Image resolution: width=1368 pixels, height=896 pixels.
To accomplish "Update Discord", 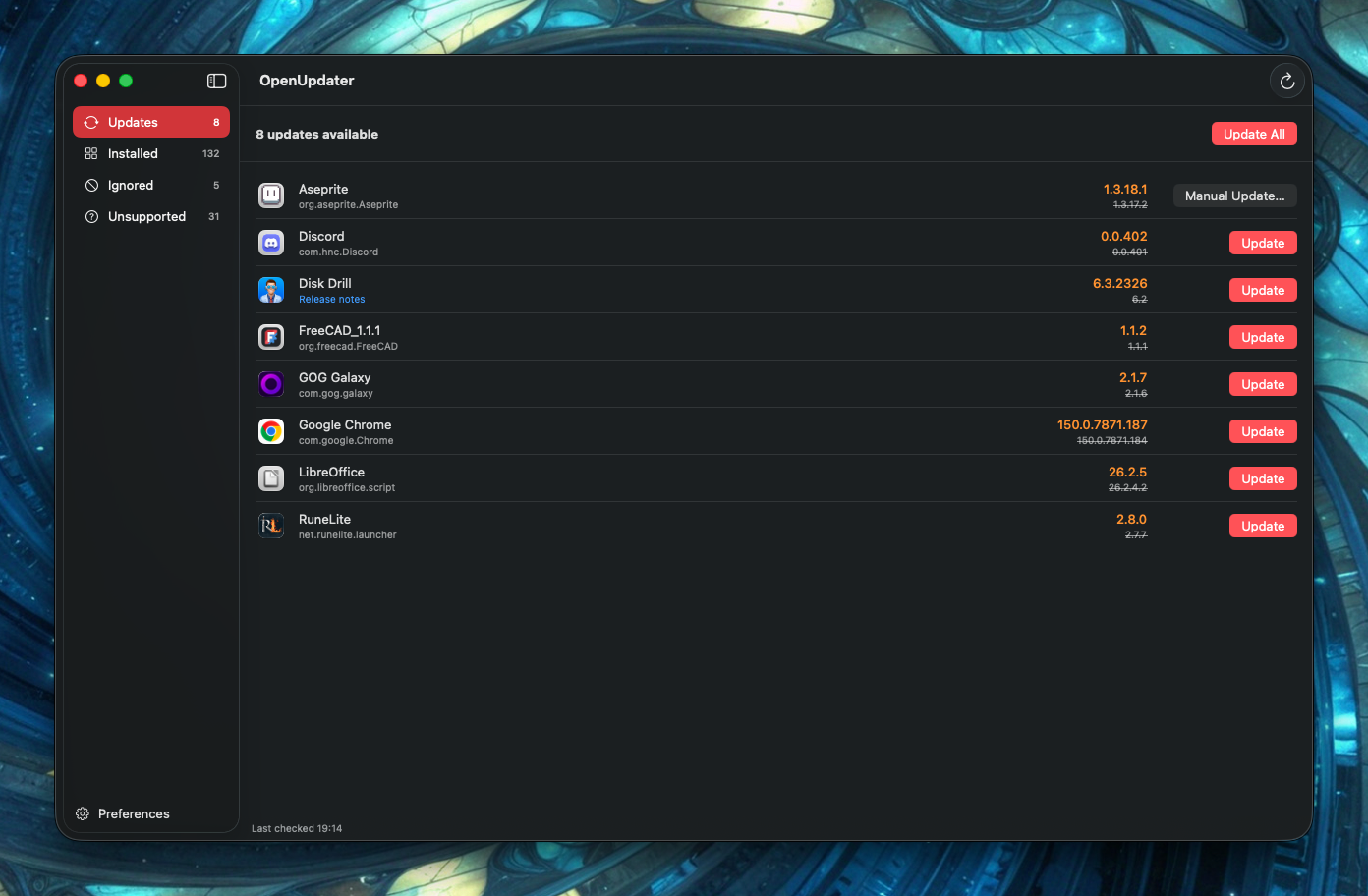I will click(x=1263, y=243).
